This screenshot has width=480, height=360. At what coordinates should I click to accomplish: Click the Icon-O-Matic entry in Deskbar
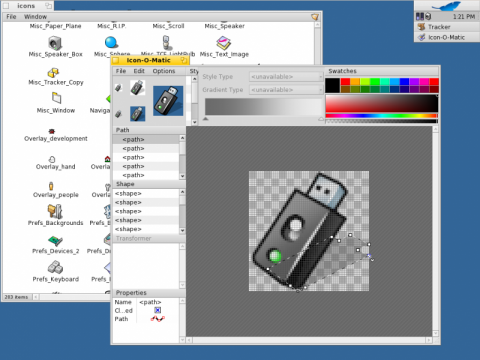click(x=447, y=37)
